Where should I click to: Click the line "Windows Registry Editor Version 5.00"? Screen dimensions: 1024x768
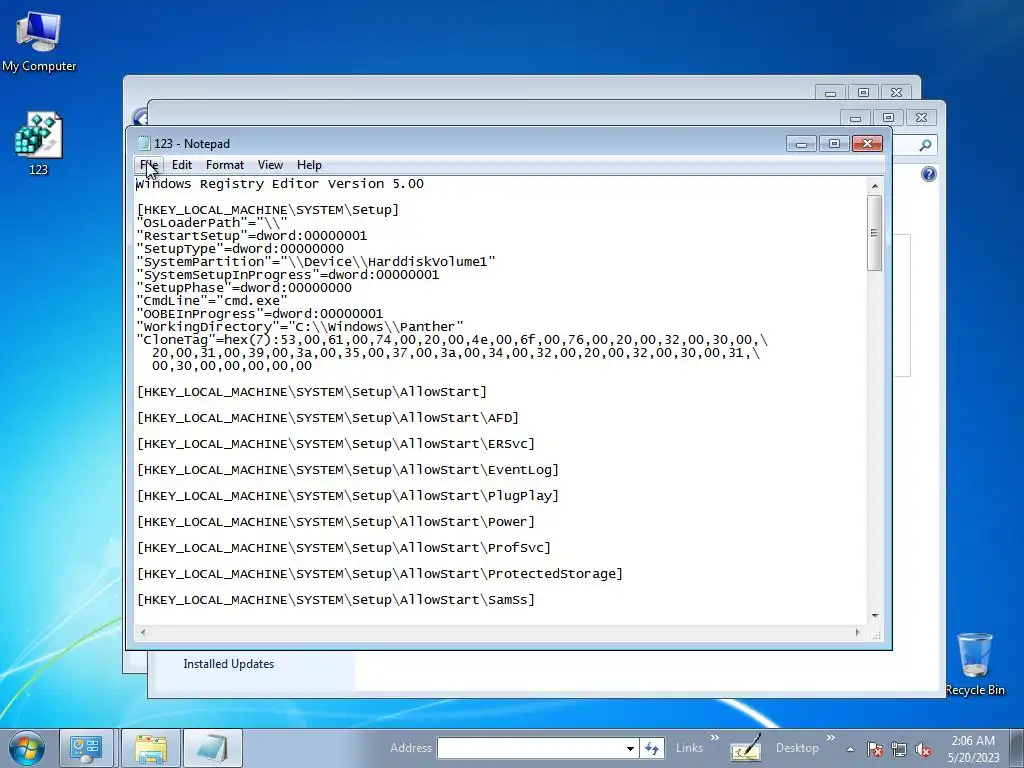pyautogui.click(x=280, y=184)
